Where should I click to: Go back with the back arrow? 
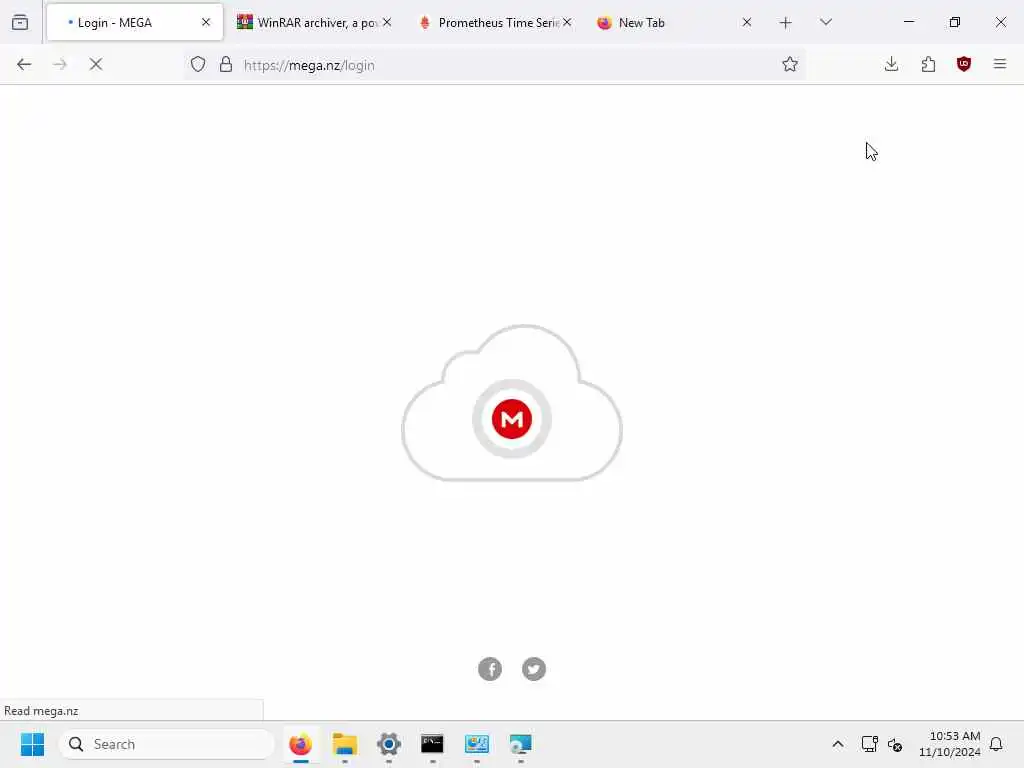point(24,64)
